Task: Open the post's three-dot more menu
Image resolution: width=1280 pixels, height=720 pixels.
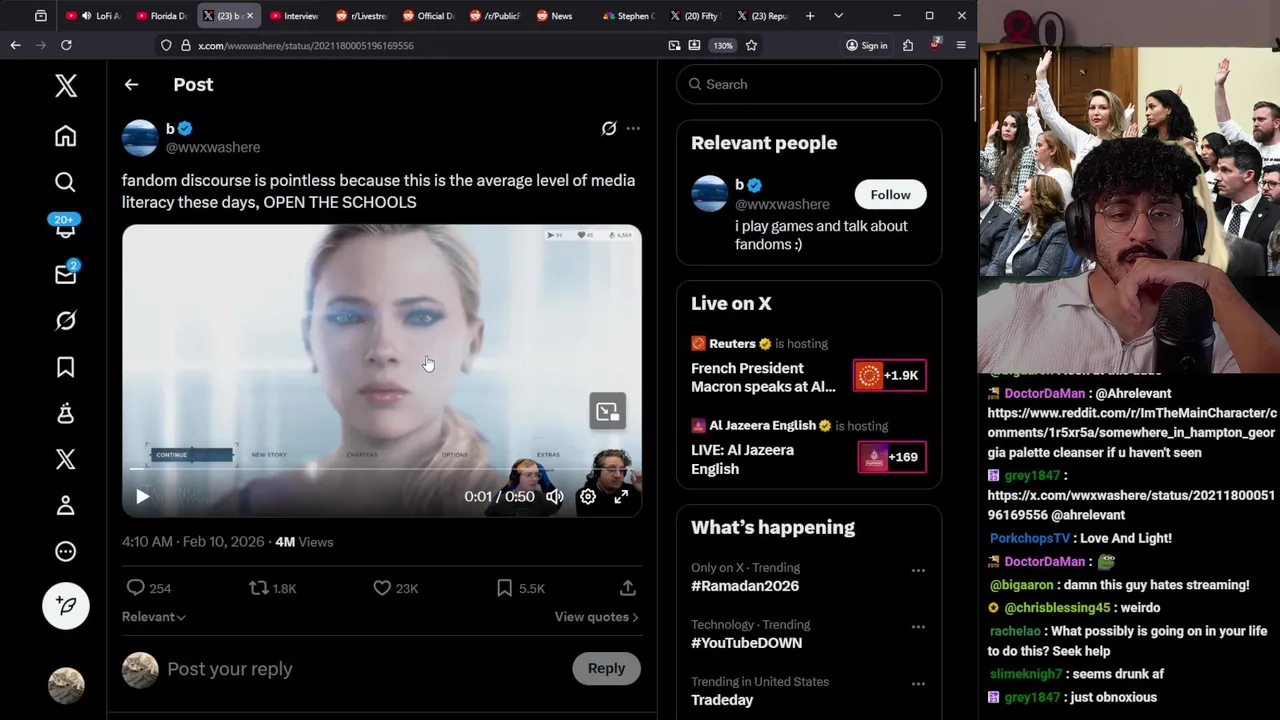Action: (633, 128)
